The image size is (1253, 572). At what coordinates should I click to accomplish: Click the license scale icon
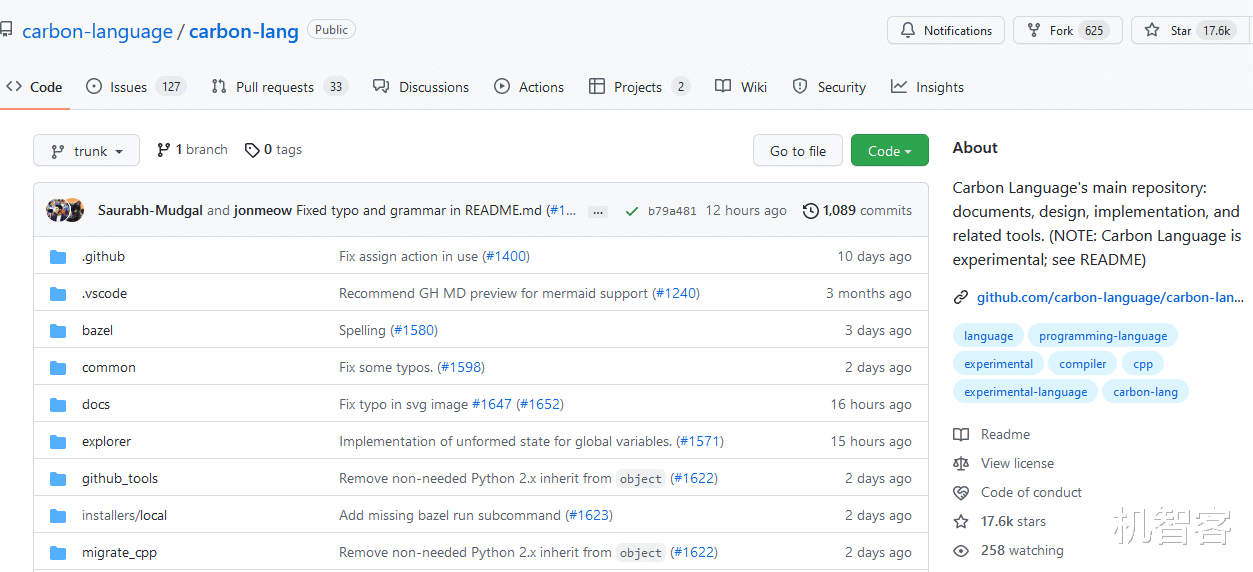point(961,464)
